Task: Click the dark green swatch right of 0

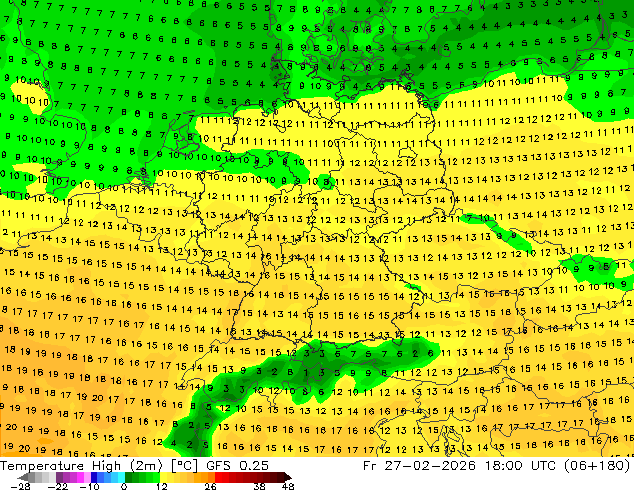Action: point(129,477)
